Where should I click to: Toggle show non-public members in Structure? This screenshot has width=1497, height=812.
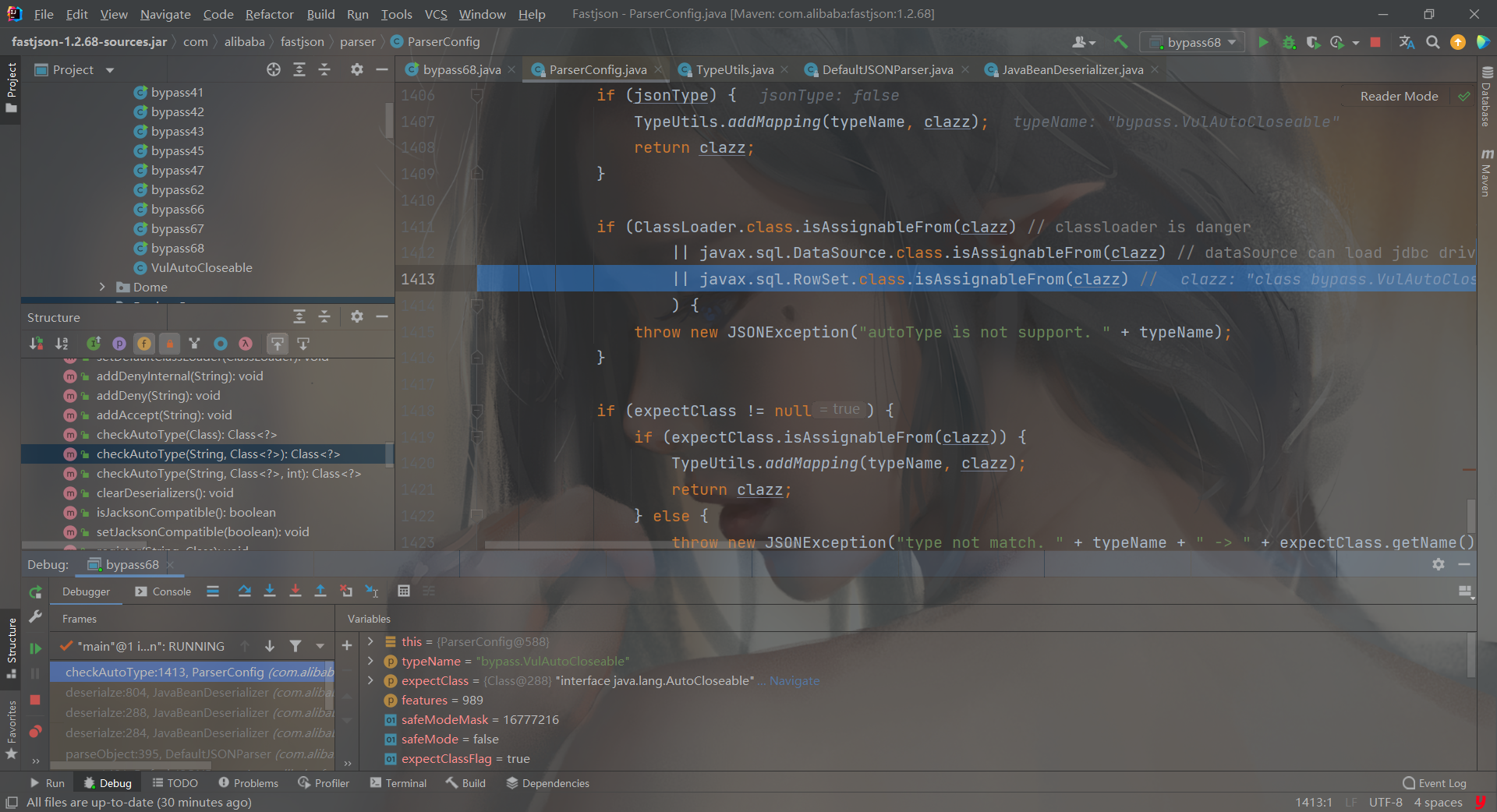[x=169, y=344]
